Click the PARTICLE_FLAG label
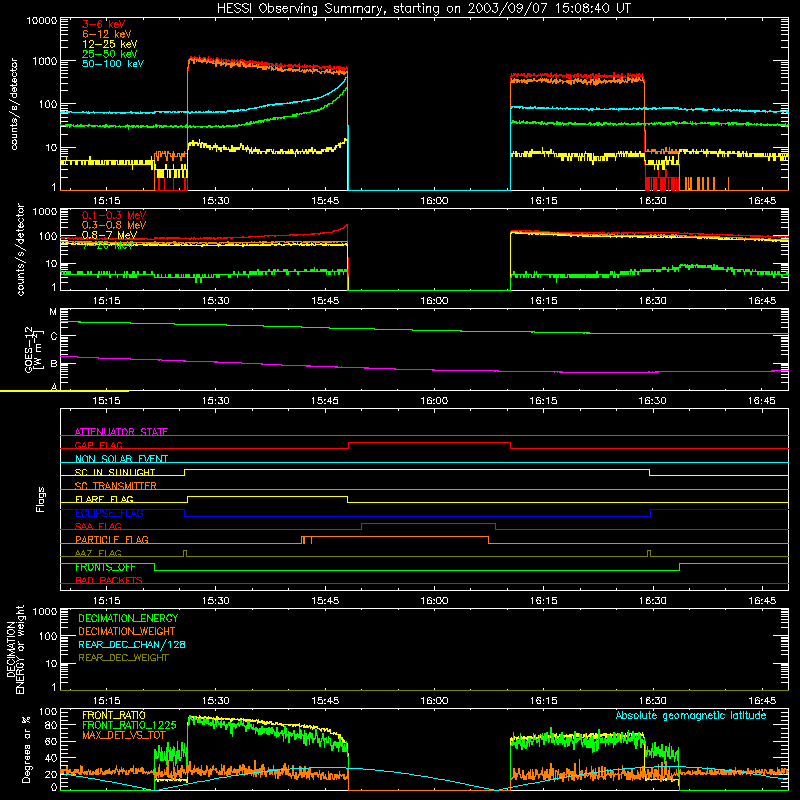The height and width of the screenshot is (800, 800). point(112,539)
